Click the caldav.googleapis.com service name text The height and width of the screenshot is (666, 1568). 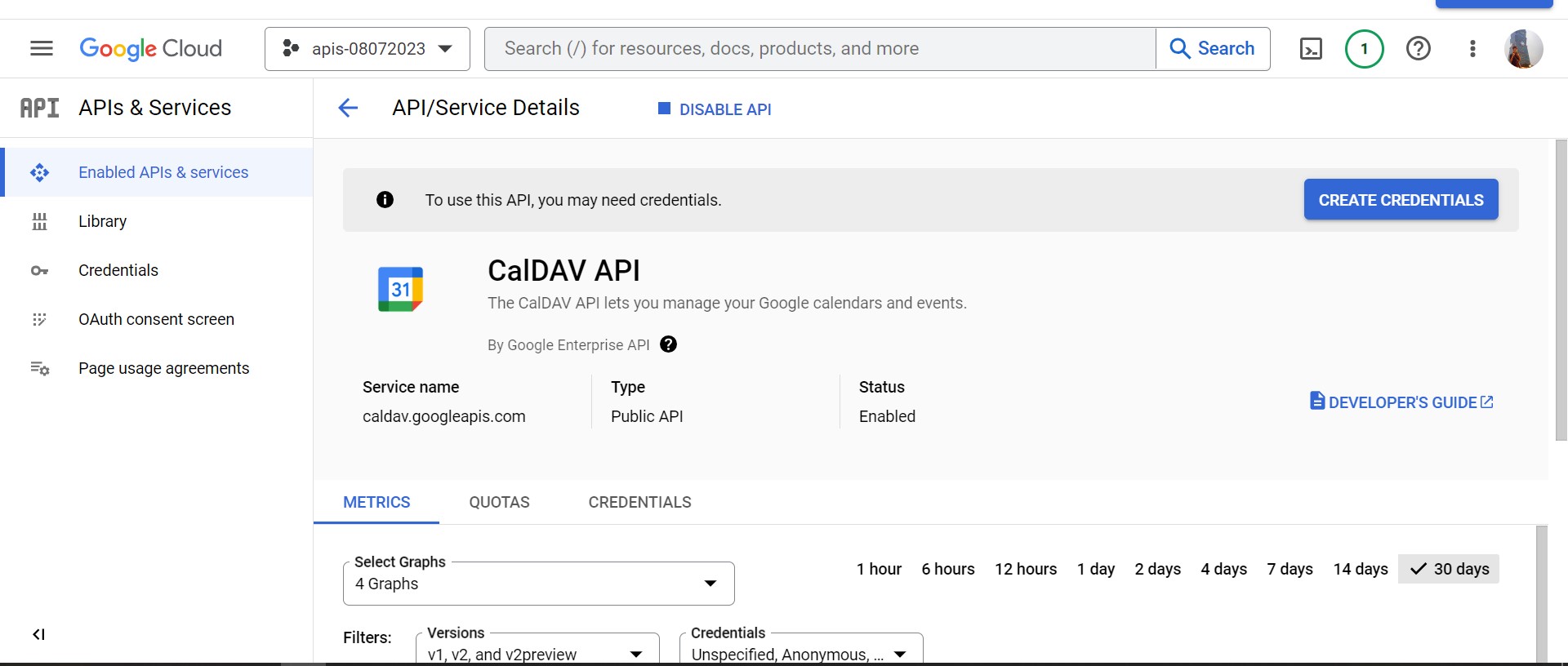[x=444, y=416]
